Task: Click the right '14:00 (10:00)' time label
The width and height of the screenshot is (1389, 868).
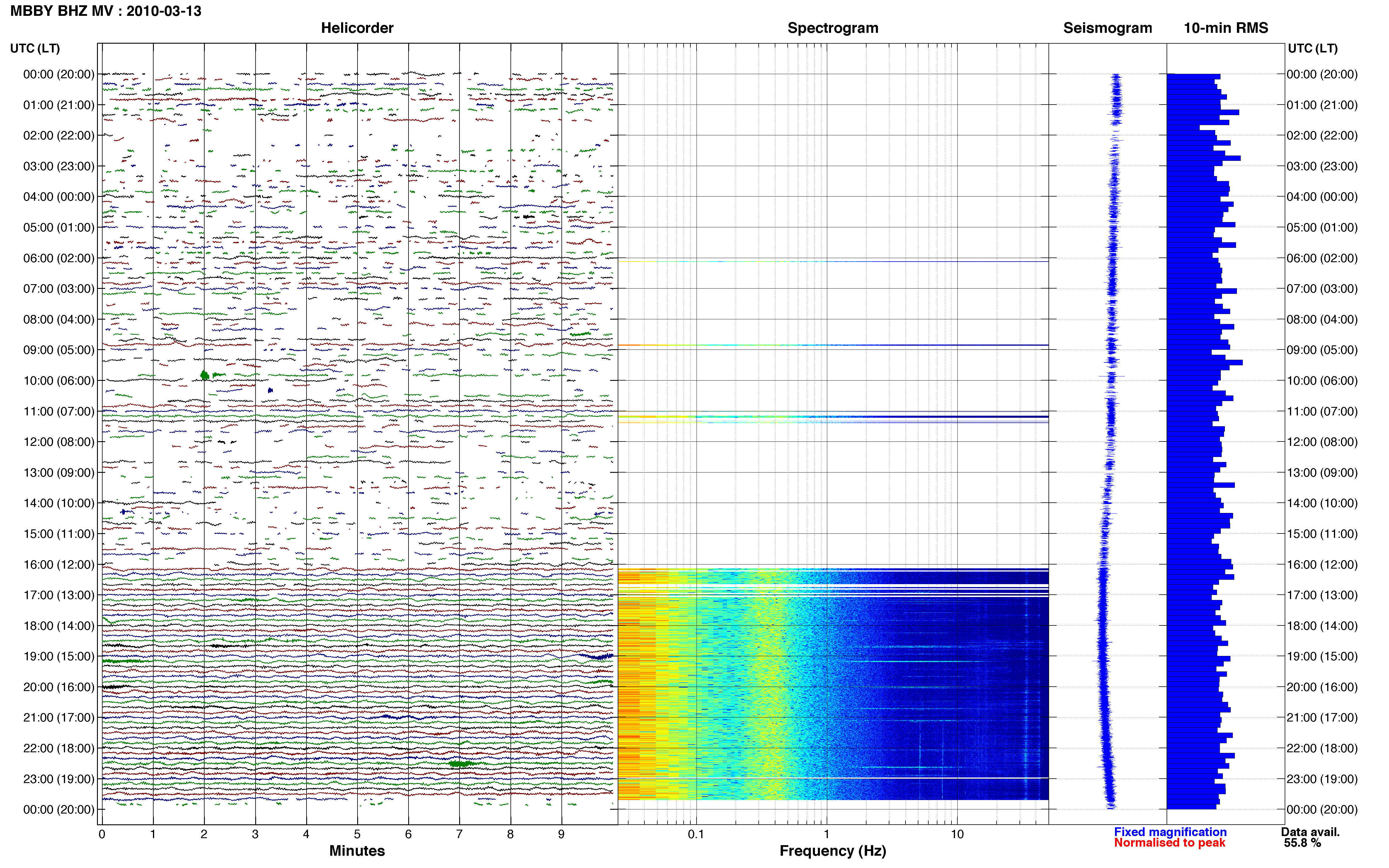Action: pyautogui.click(x=1322, y=504)
